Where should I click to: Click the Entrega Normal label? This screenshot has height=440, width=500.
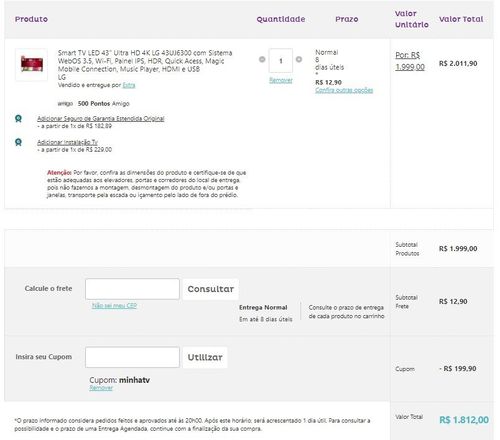pos(263,307)
